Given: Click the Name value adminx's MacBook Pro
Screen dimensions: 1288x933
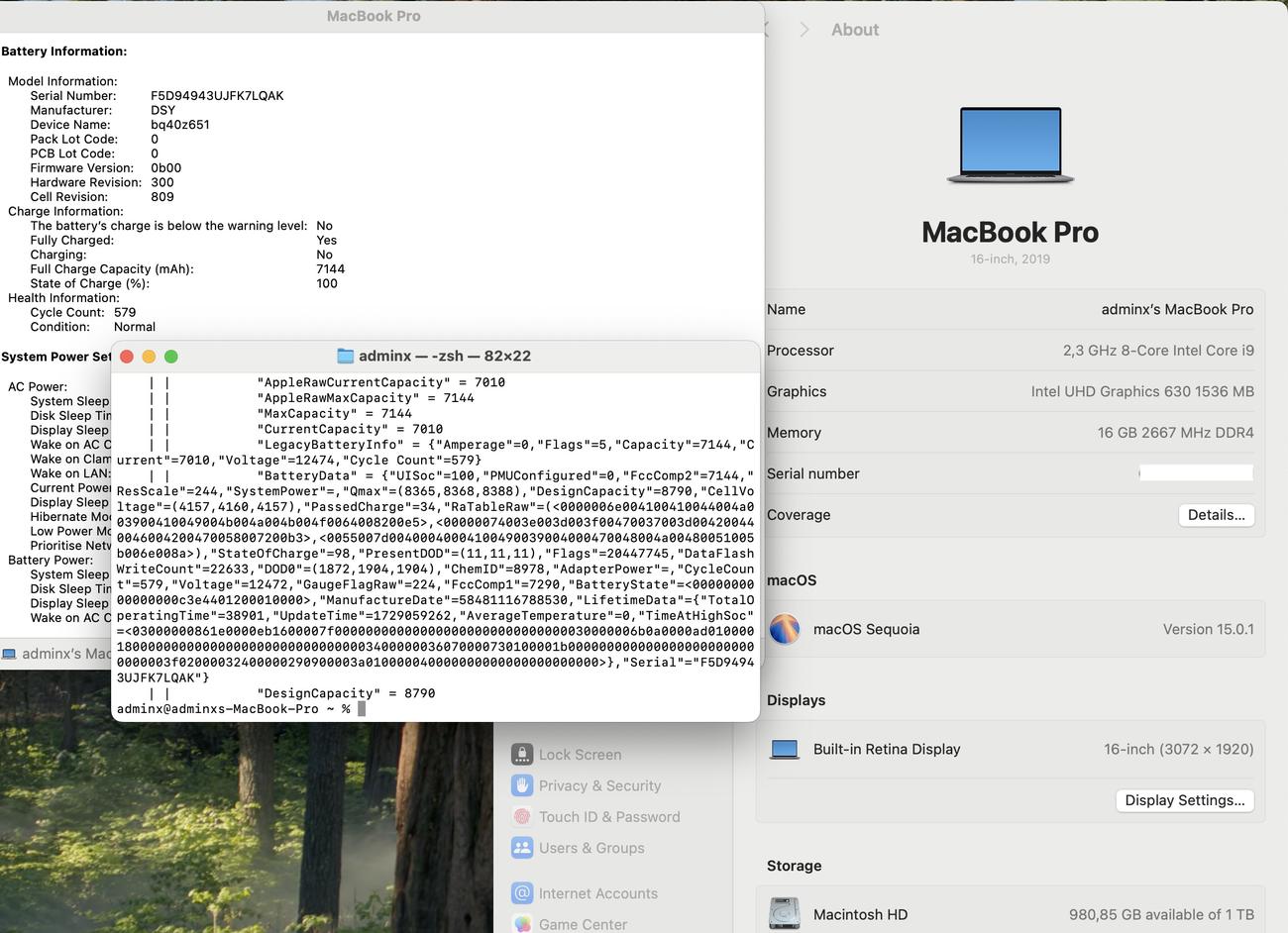Looking at the screenshot, I should [x=1177, y=309].
